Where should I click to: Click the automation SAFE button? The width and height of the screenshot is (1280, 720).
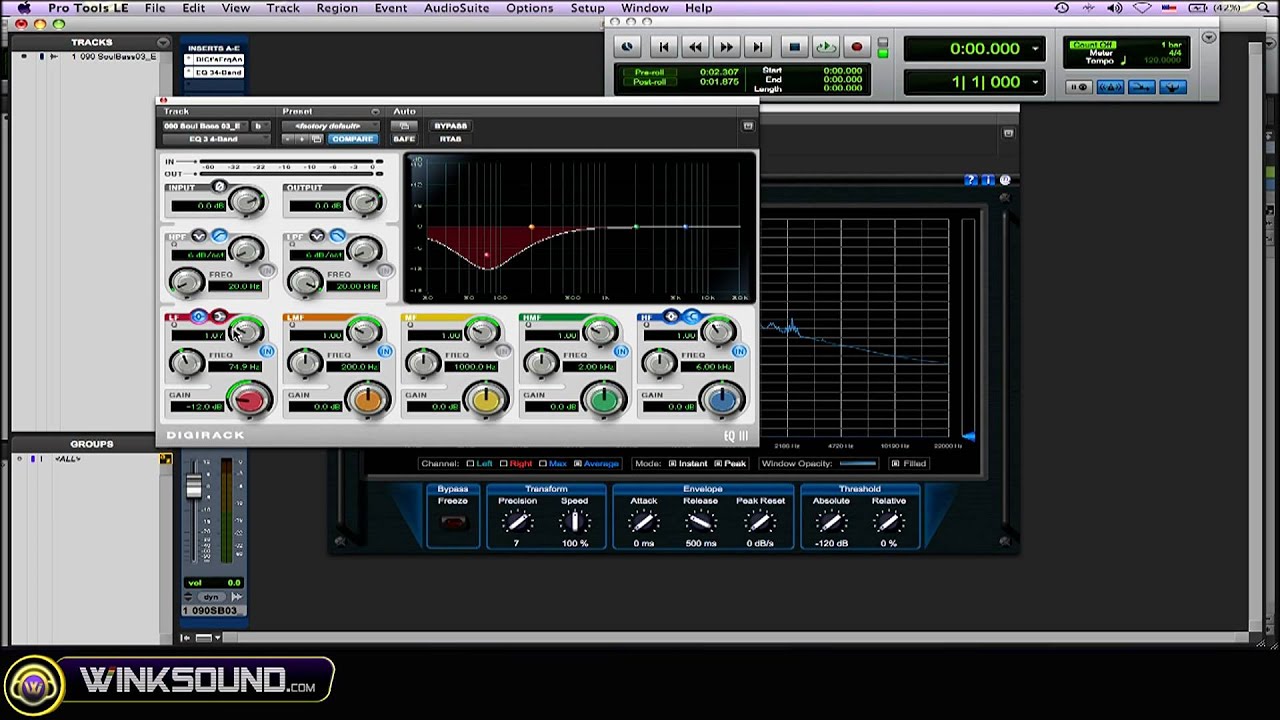[403, 139]
